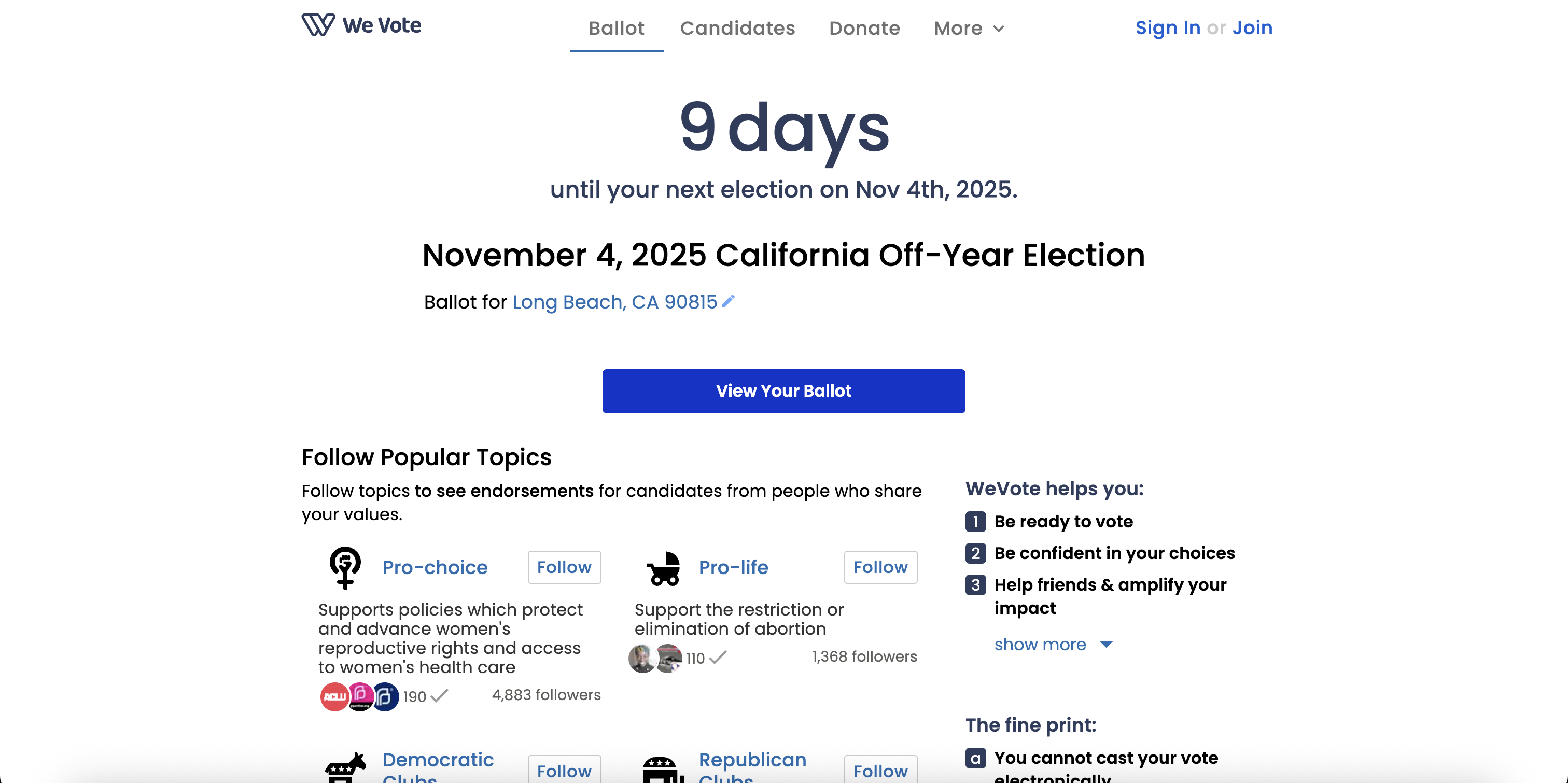The image size is (1568, 783).
Task: Select the Pro-choice raised fist icon
Action: [x=344, y=567]
